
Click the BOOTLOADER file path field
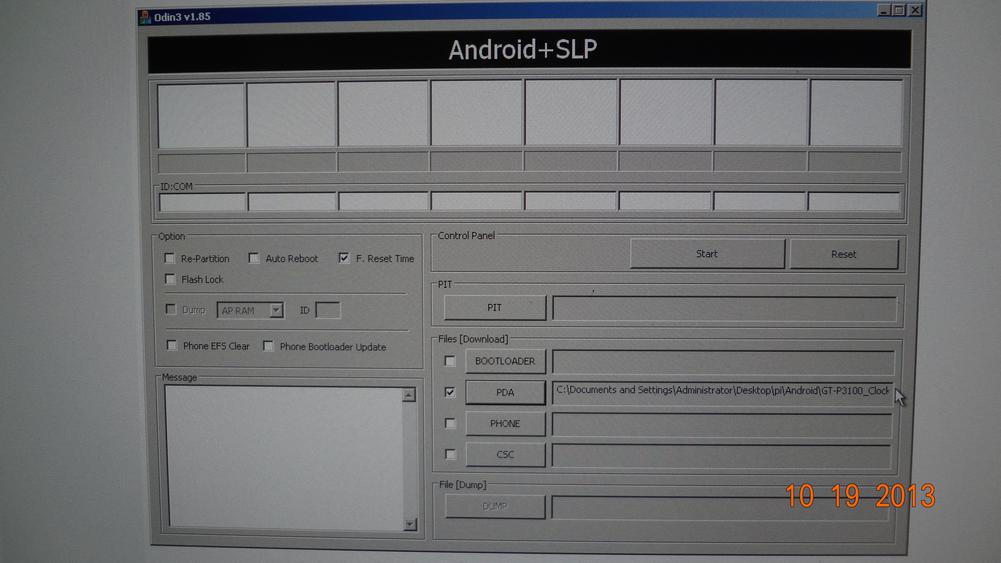tap(723, 362)
